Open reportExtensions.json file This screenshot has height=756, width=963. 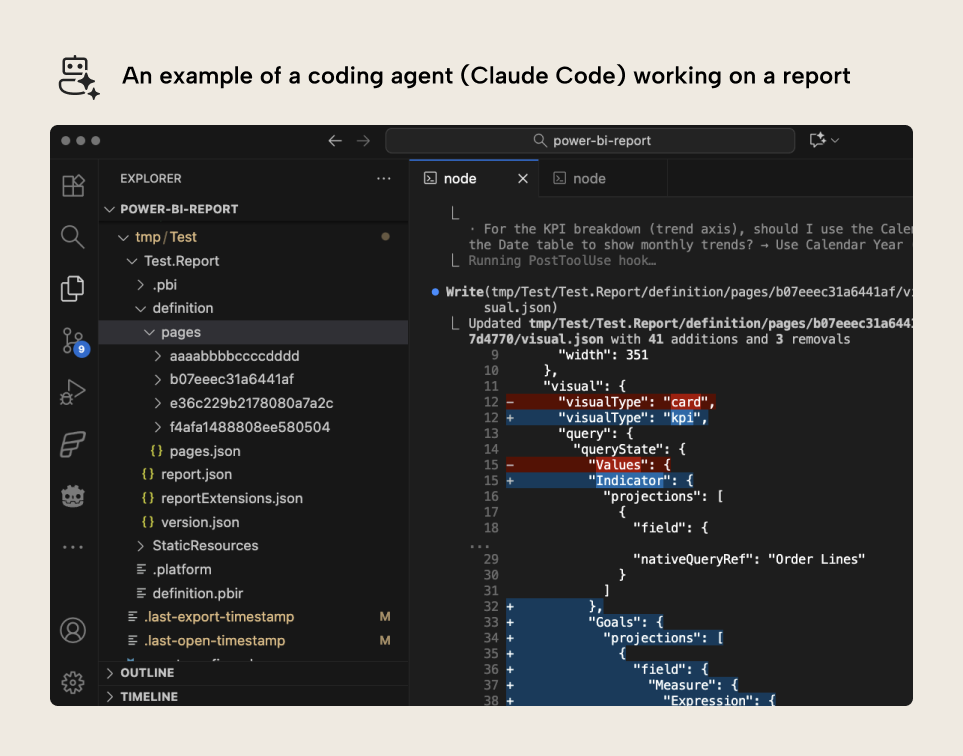tap(254, 499)
